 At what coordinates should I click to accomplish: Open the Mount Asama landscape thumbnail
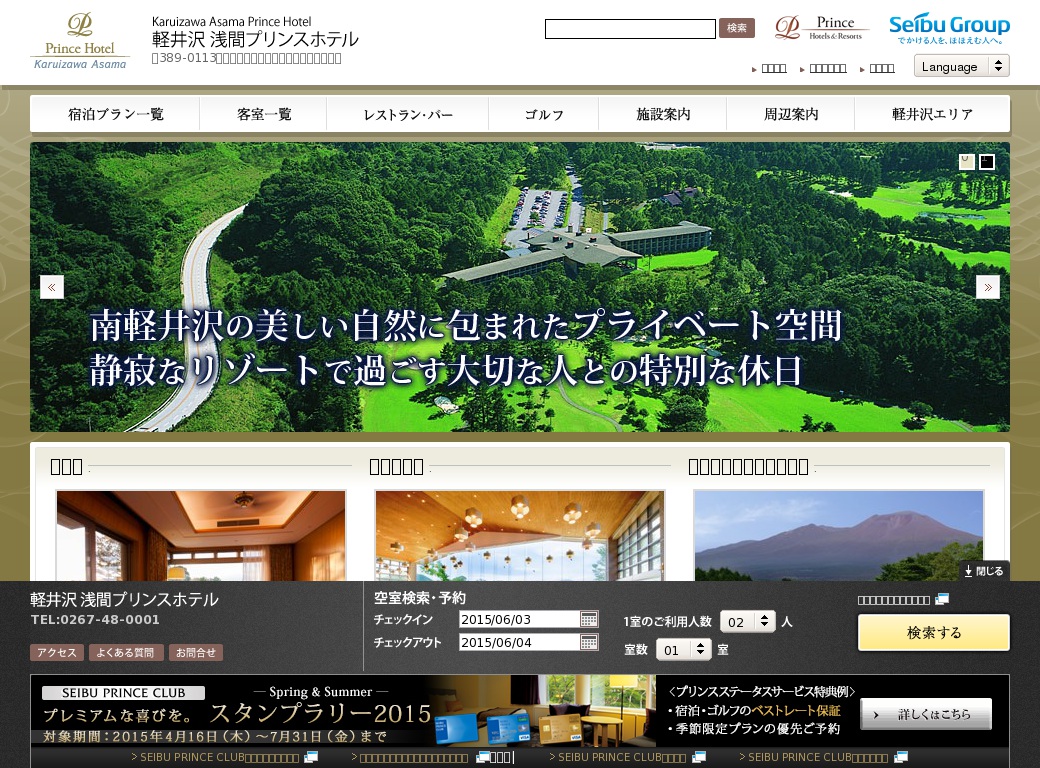(x=838, y=536)
